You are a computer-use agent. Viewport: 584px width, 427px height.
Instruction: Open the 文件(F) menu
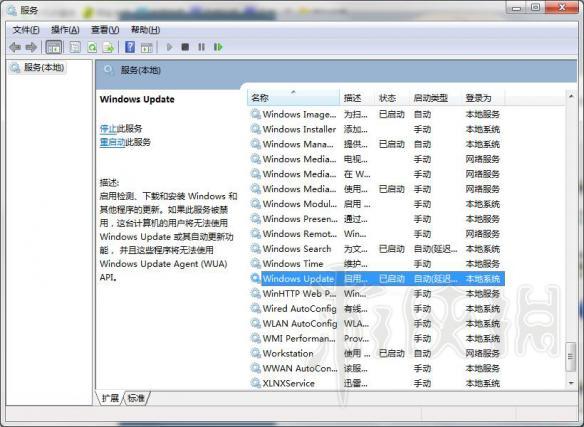[26, 30]
